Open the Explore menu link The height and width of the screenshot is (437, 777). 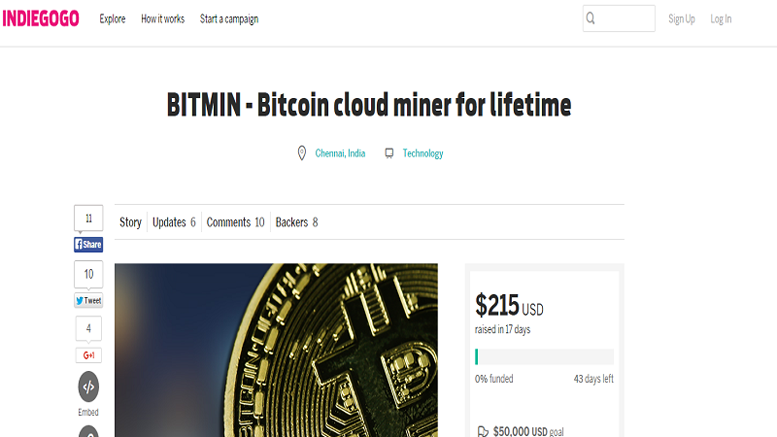pyautogui.click(x=112, y=19)
